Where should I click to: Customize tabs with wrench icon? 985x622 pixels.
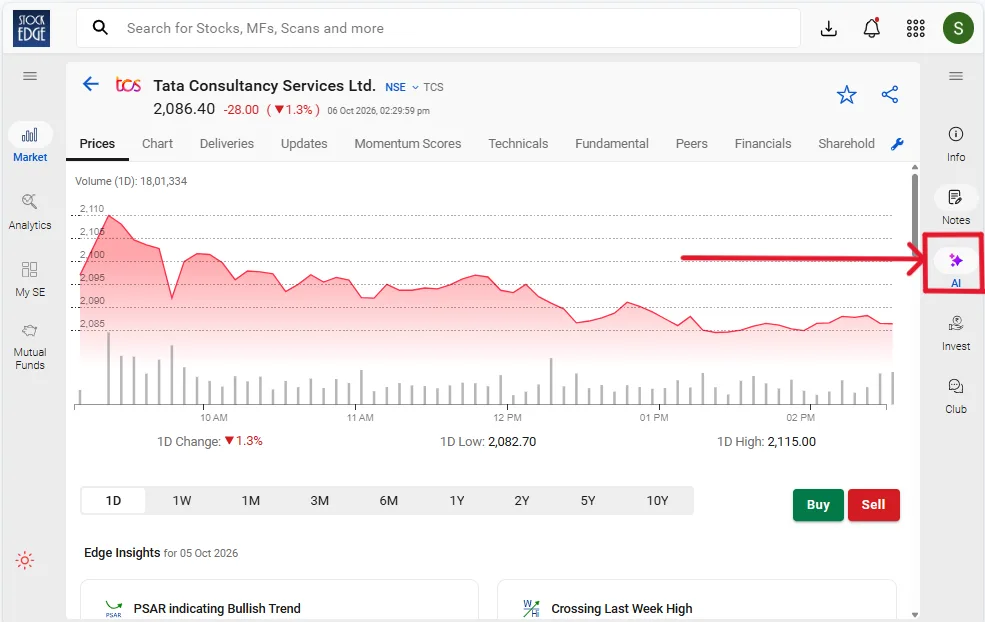pyautogui.click(x=897, y=144)
